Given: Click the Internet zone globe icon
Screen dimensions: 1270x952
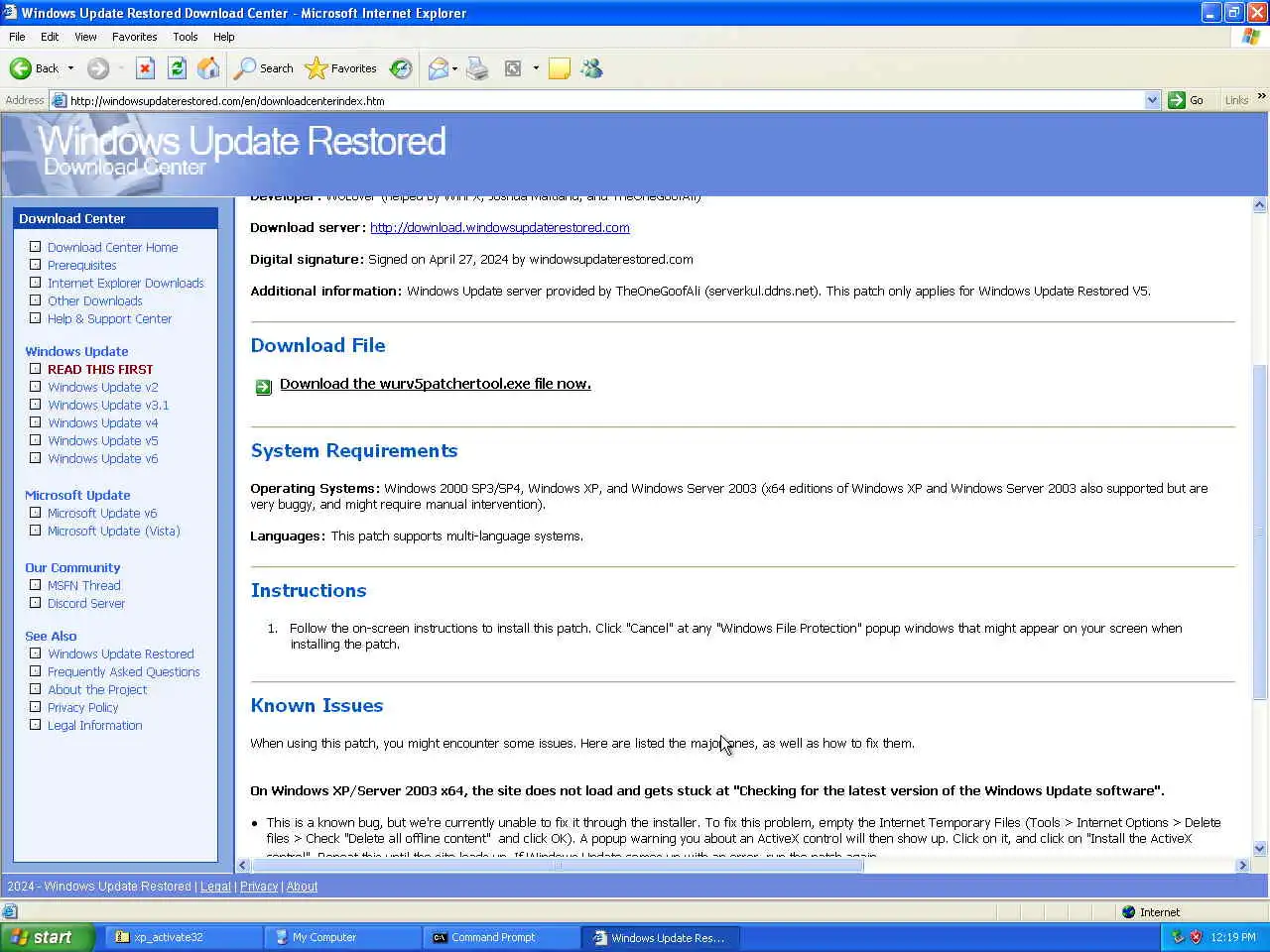Looking at the screenshot, I should (1128, 912).
